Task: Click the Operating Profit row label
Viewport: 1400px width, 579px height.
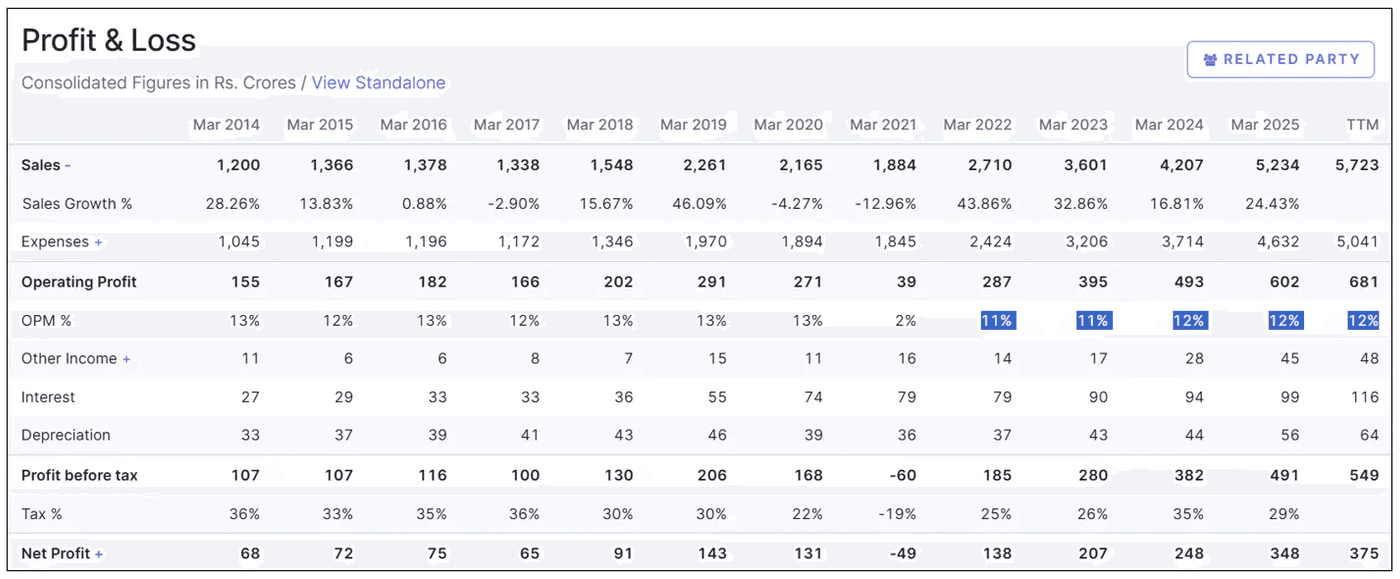Action: point(78,281)
